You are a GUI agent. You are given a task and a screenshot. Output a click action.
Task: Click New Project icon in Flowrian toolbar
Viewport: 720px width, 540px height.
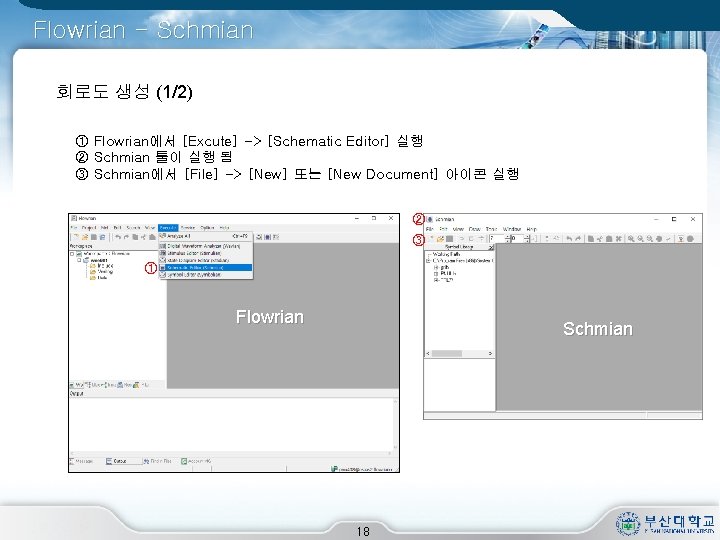click(x=75, y=237)
